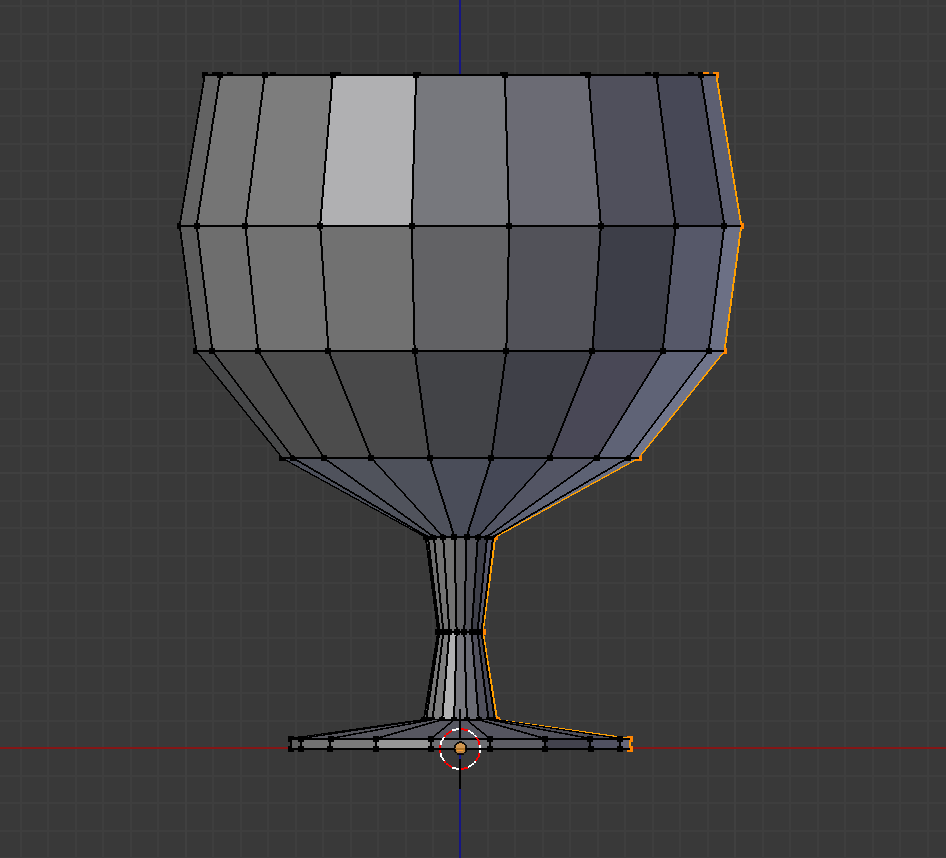946x858 pixels.
Task: Select the top-left rim corner vertex
Action: (205, 74)
